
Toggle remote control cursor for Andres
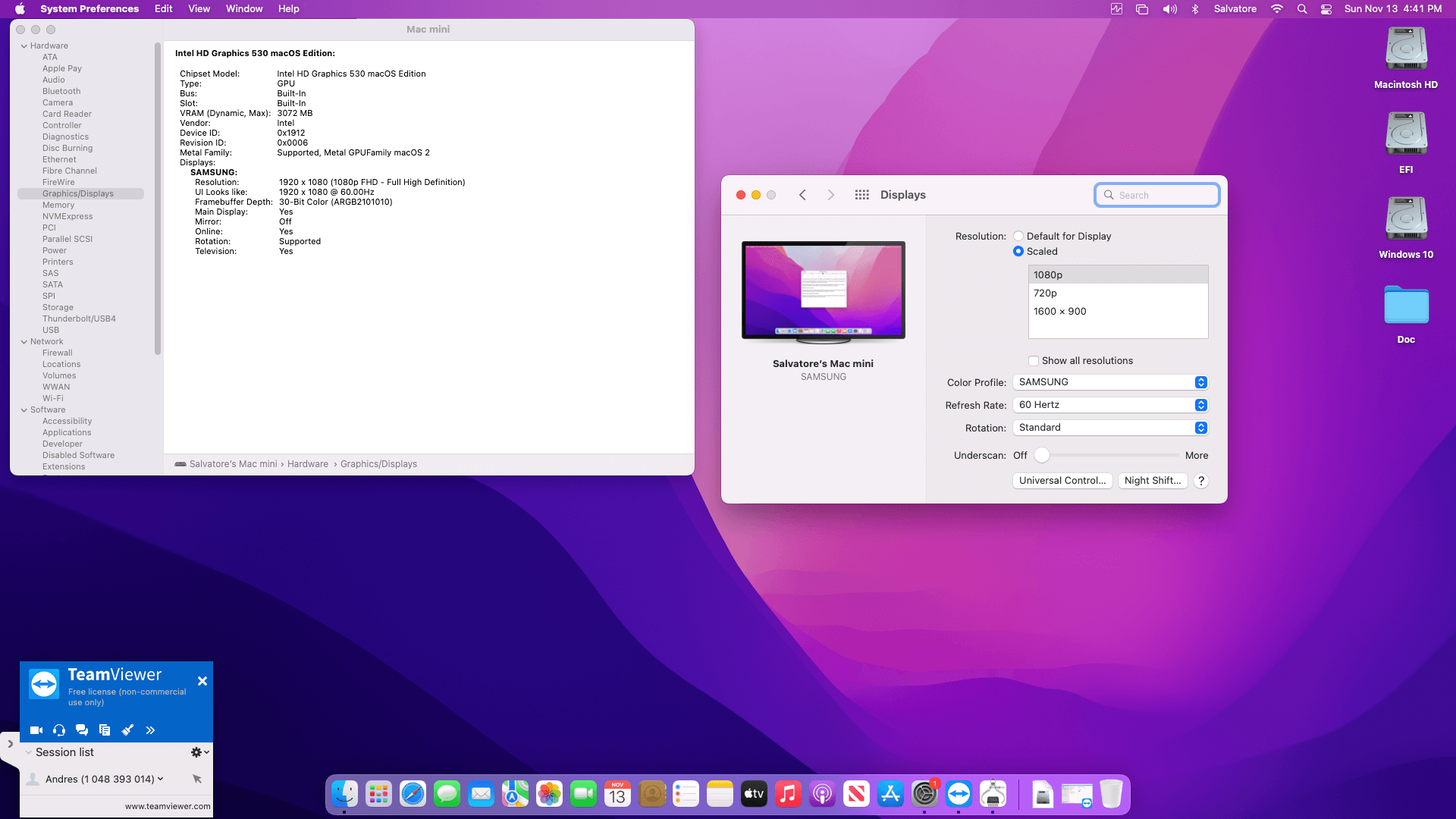(x=197, y=779)
